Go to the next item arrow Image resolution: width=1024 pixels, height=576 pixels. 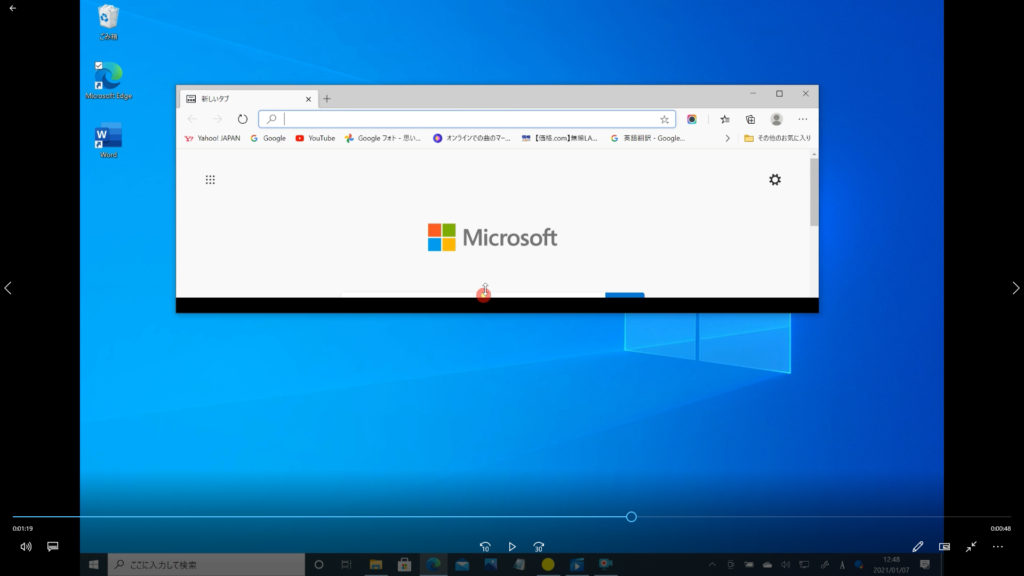click(x=1016, y=288)
